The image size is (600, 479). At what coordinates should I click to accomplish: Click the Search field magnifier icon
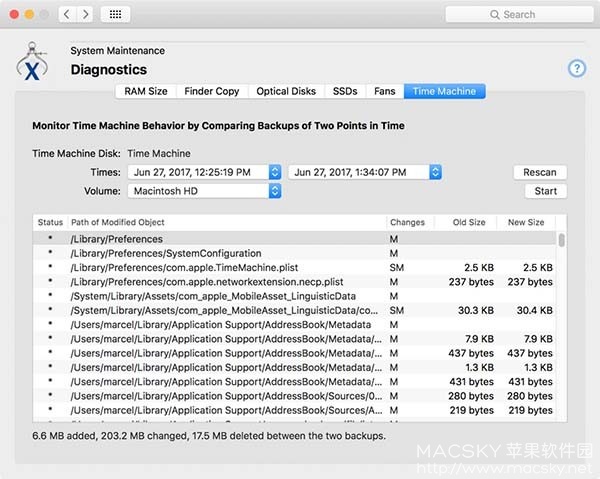tap(494, 15)
